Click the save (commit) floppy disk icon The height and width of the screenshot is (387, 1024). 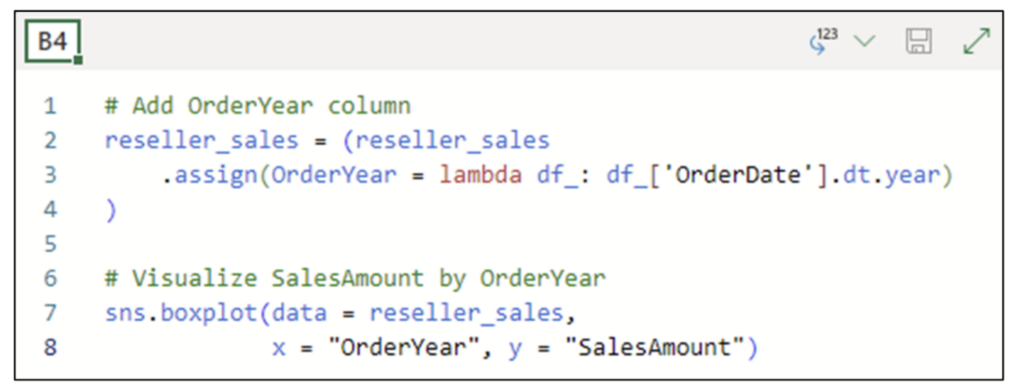tap(918, 42)
